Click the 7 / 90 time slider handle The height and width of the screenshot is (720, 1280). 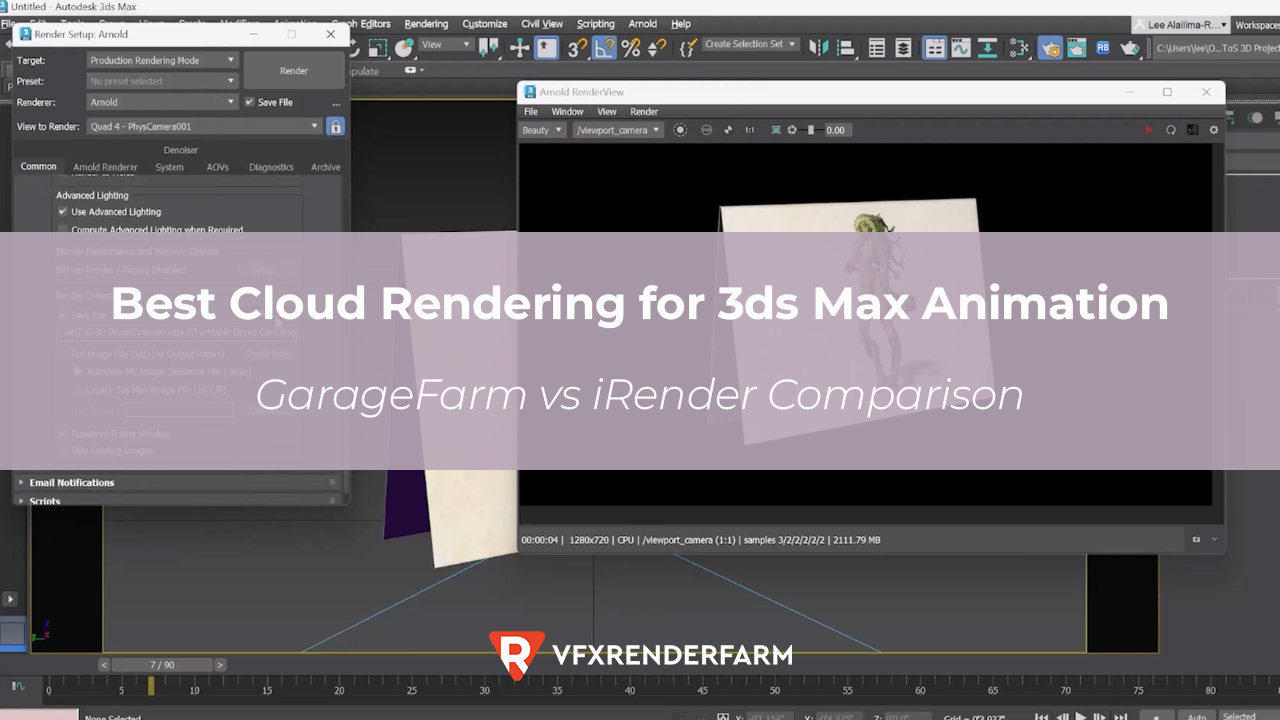[162, 665]
